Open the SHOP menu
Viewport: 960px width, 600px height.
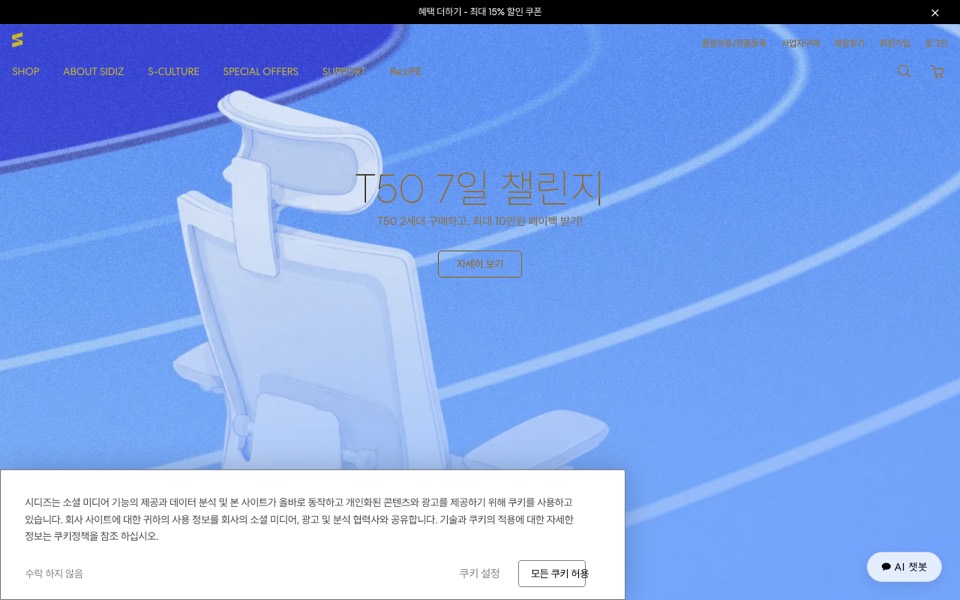pos(26,72)
